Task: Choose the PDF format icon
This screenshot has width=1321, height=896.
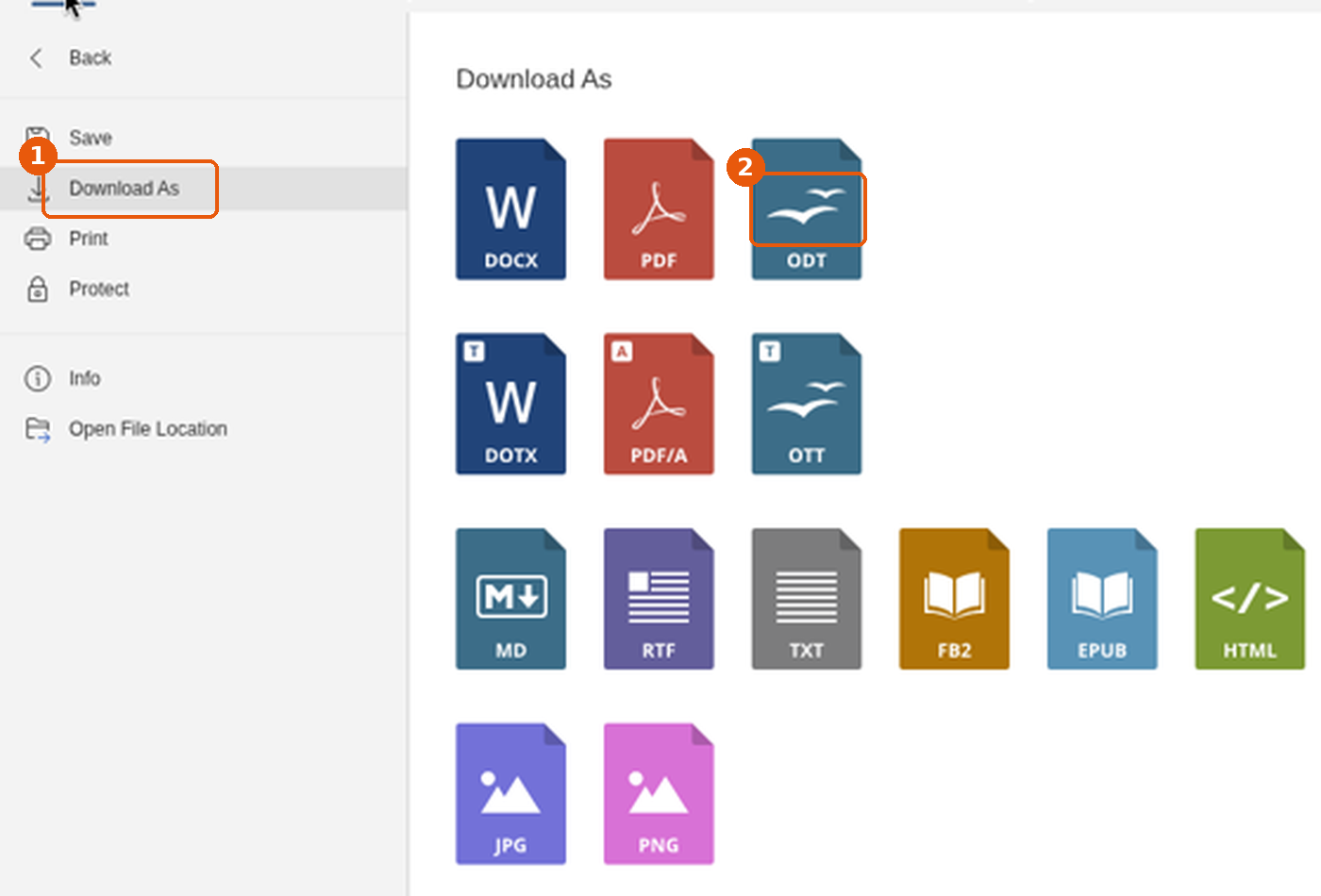Action: tap(659, 209)
